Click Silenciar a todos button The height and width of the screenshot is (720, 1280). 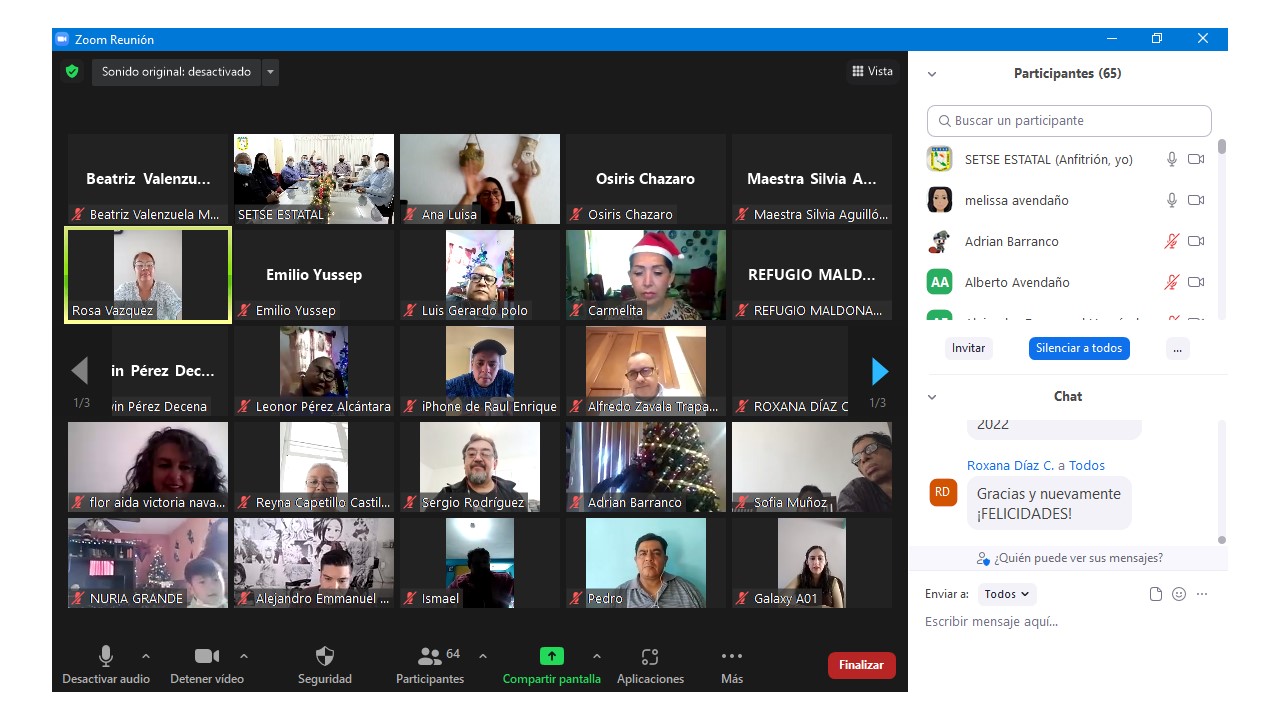pos(1079,348)
